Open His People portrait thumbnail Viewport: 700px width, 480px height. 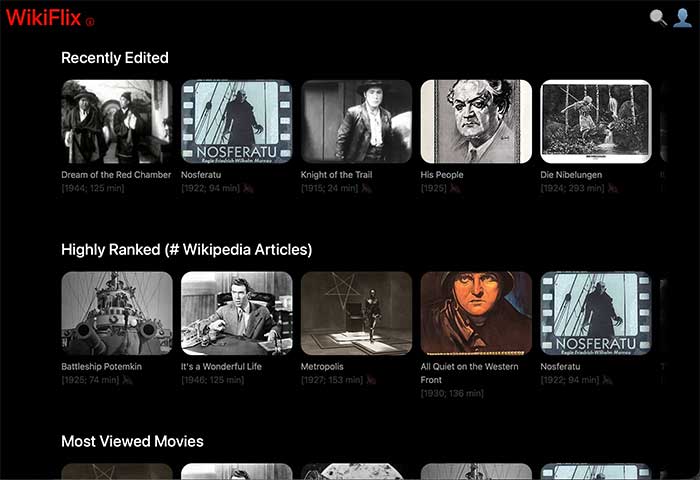476,121
